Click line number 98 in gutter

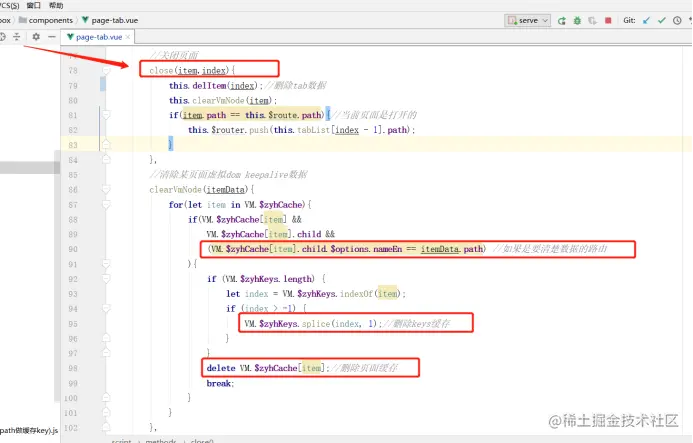coord(73,368)
